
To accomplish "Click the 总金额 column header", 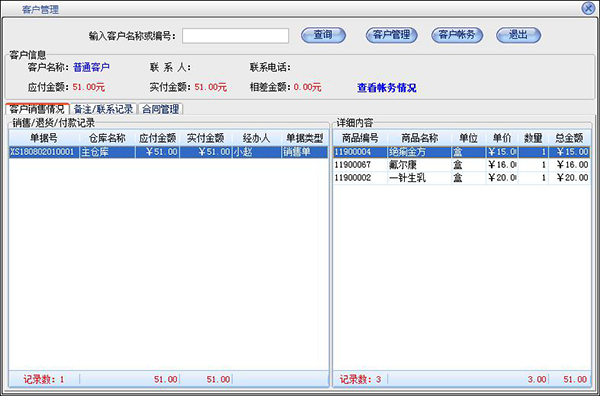I will pyautogui.click(x=569, y=138).
